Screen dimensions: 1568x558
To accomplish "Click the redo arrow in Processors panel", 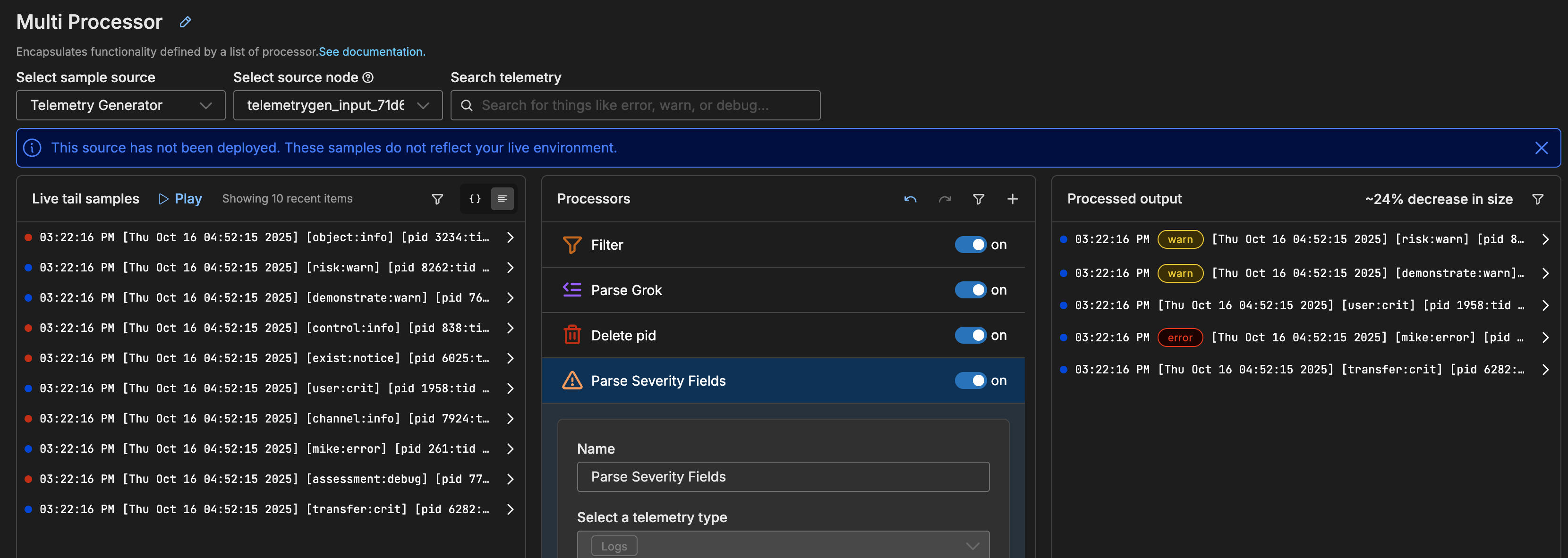I will (944, 199).
